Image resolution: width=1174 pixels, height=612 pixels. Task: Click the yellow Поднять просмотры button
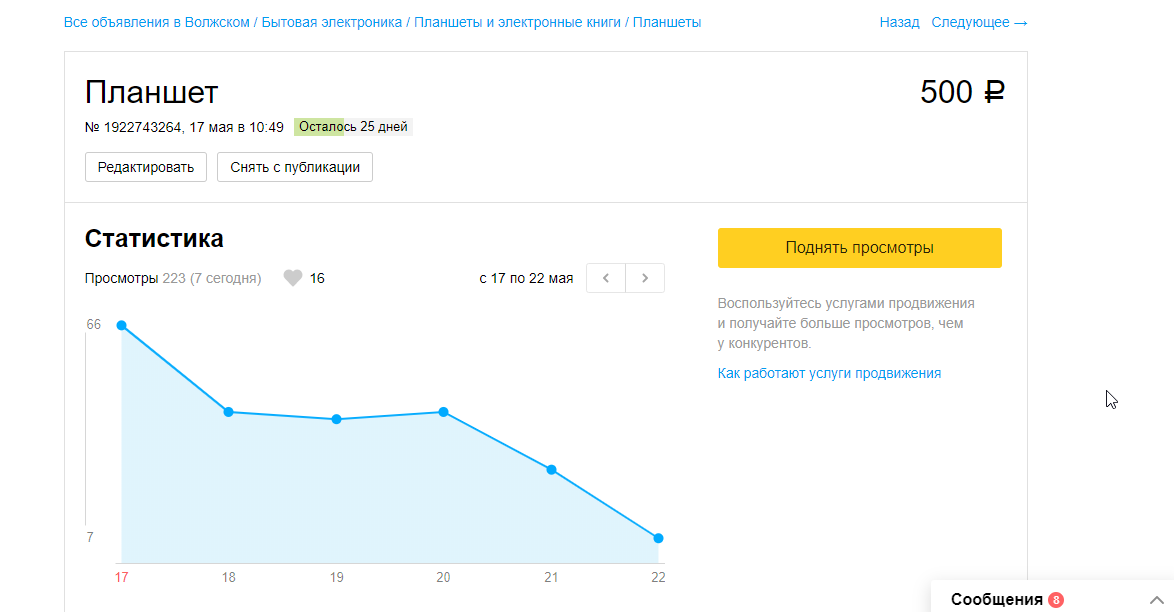(860, 248)
